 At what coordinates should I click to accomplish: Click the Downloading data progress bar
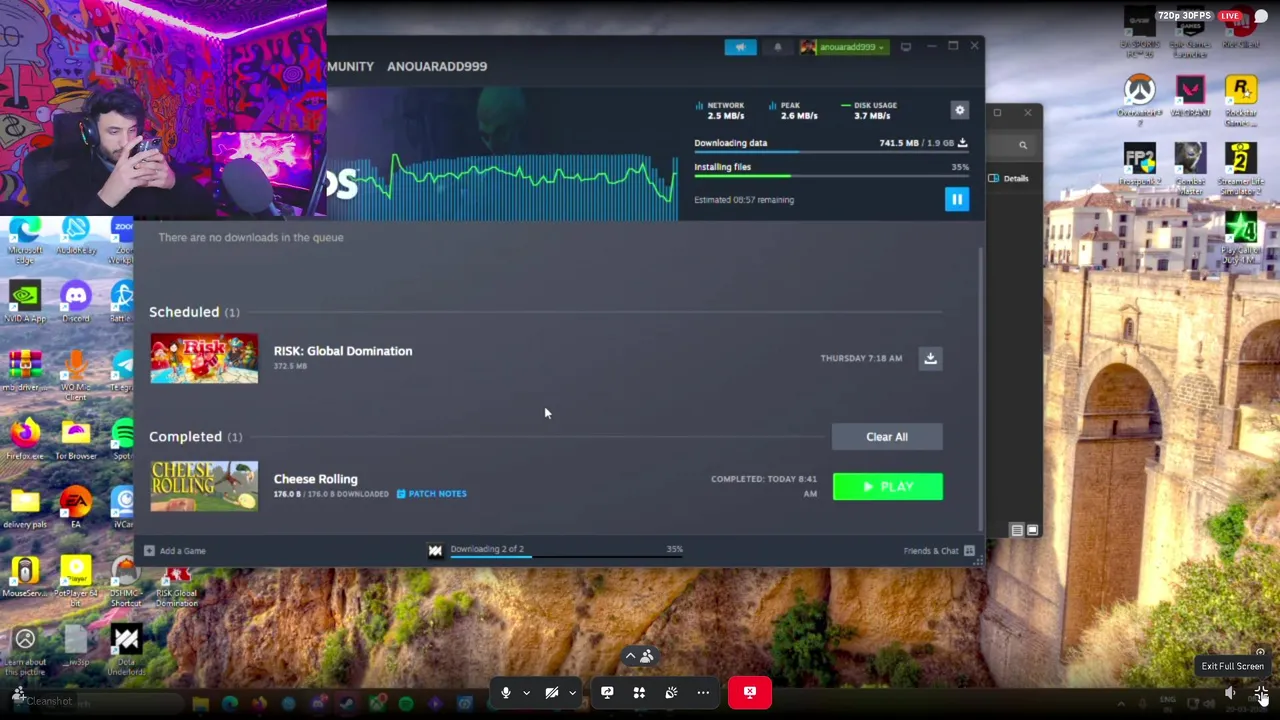point(832,152)
